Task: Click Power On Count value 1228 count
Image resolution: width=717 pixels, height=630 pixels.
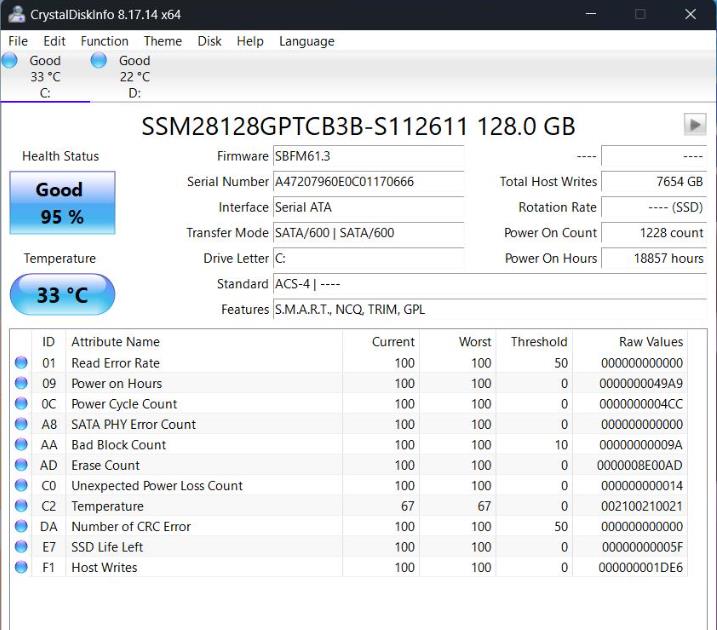Action: click(x=654, y=233)
